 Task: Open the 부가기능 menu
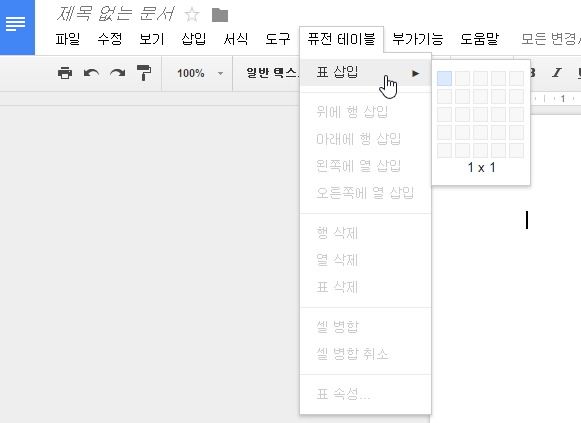pyautogui.click(x=418, y=39)
